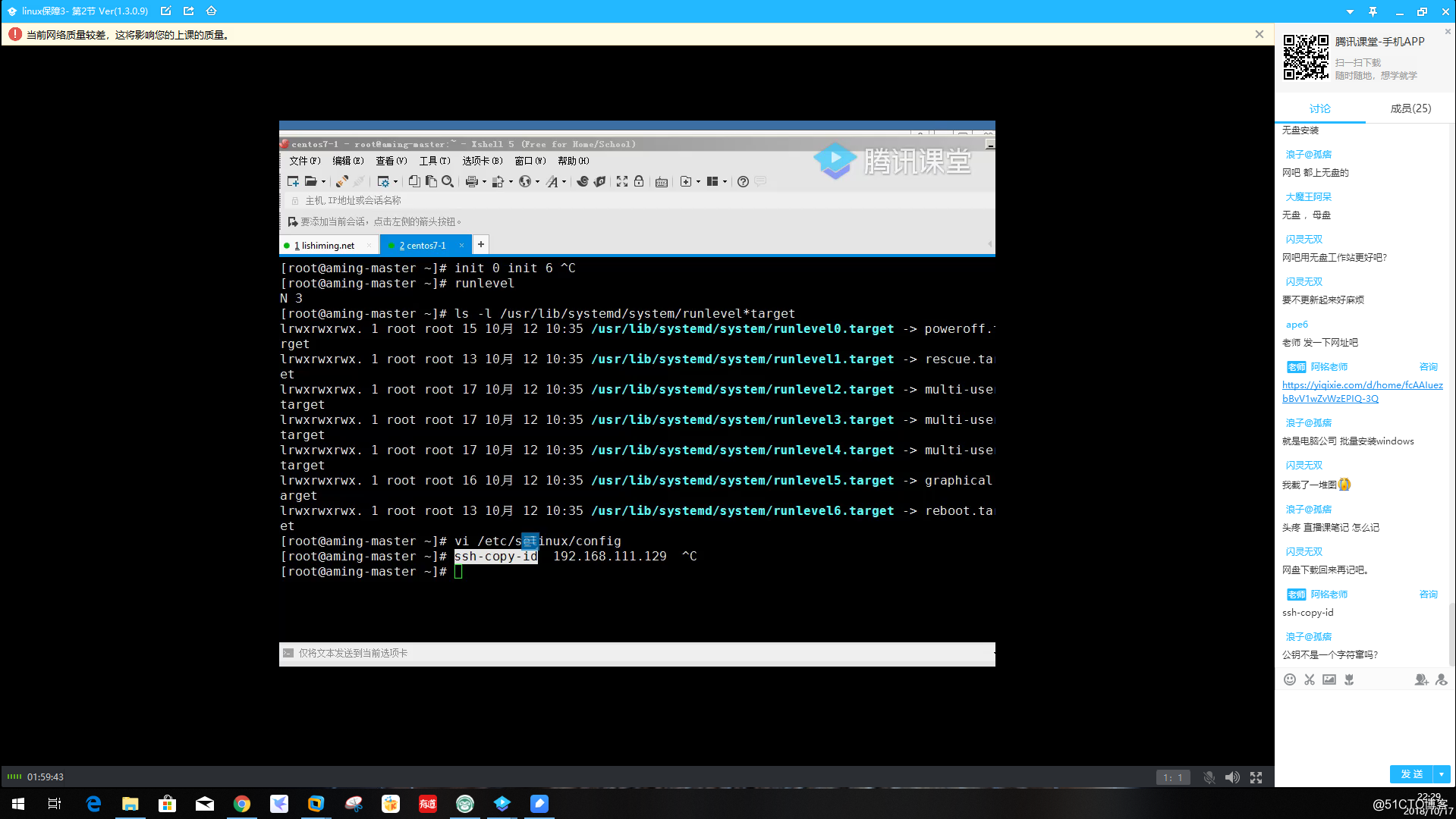
Task: Toggle the 1:1 scale button
Action: (x=1173, y=777)
